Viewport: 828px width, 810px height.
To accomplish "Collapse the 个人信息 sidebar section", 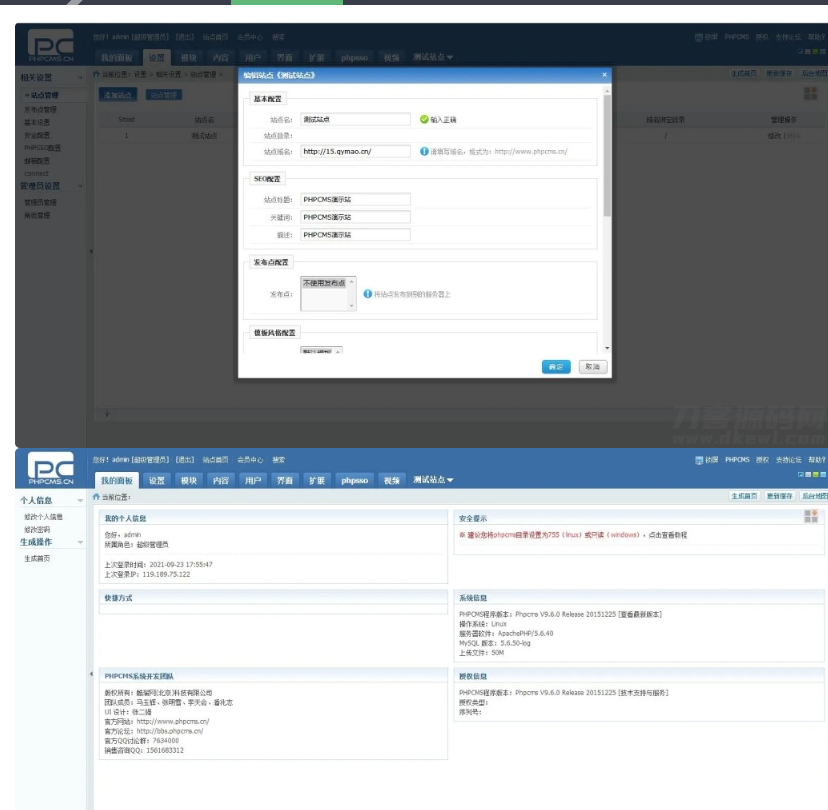I will (79, 500).
